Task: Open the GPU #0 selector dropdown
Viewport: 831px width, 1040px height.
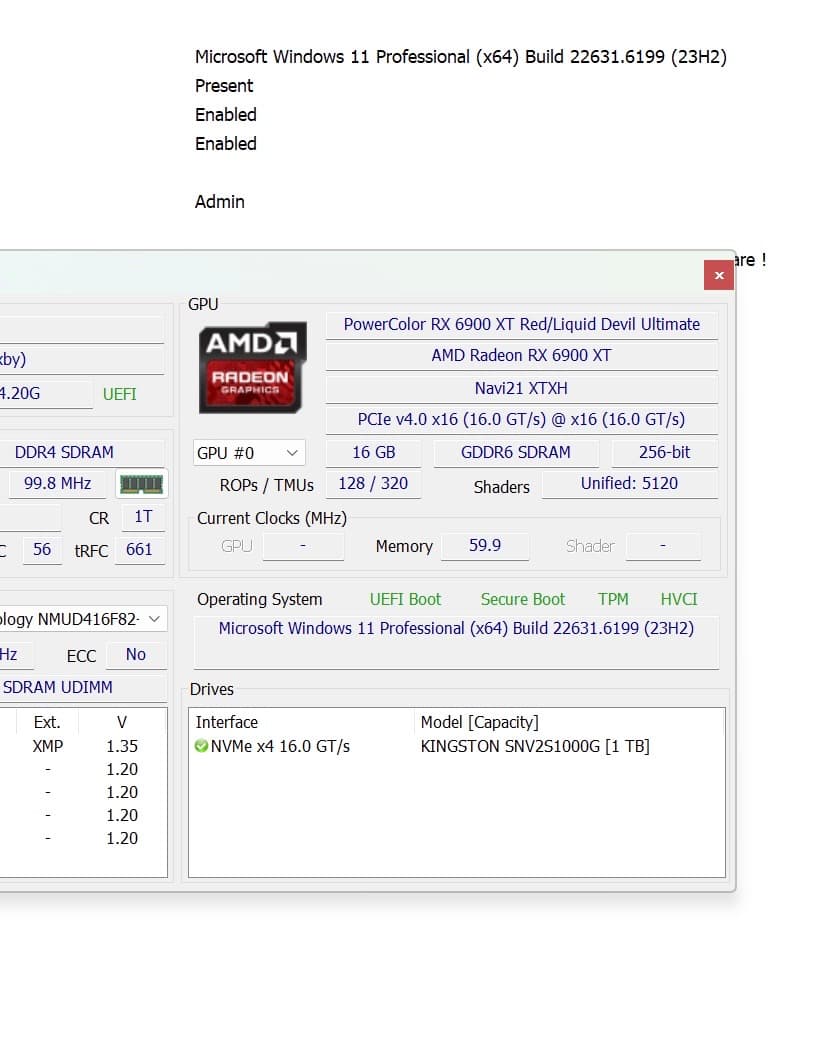Action: click(x=249, y=453)
